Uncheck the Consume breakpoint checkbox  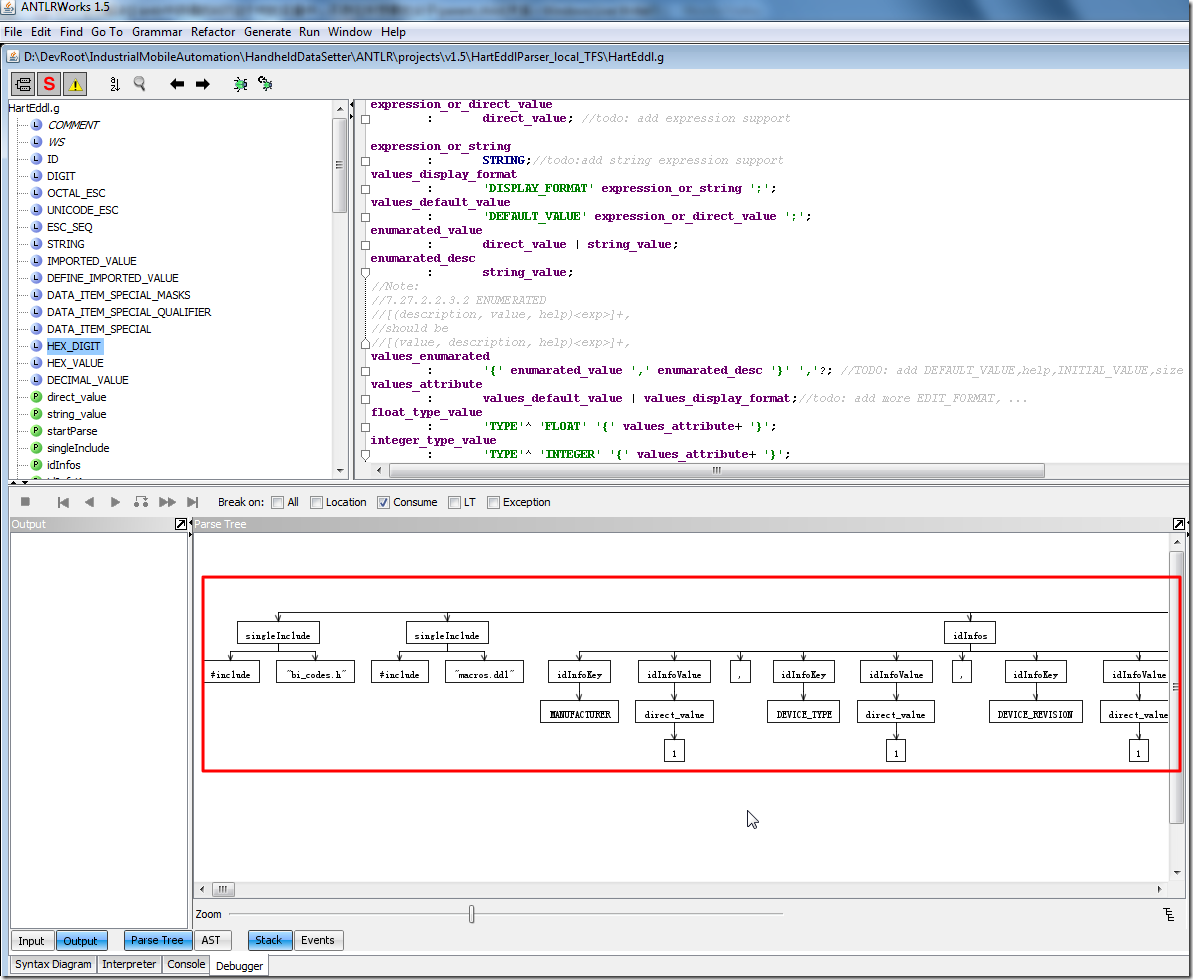point(383,502)
